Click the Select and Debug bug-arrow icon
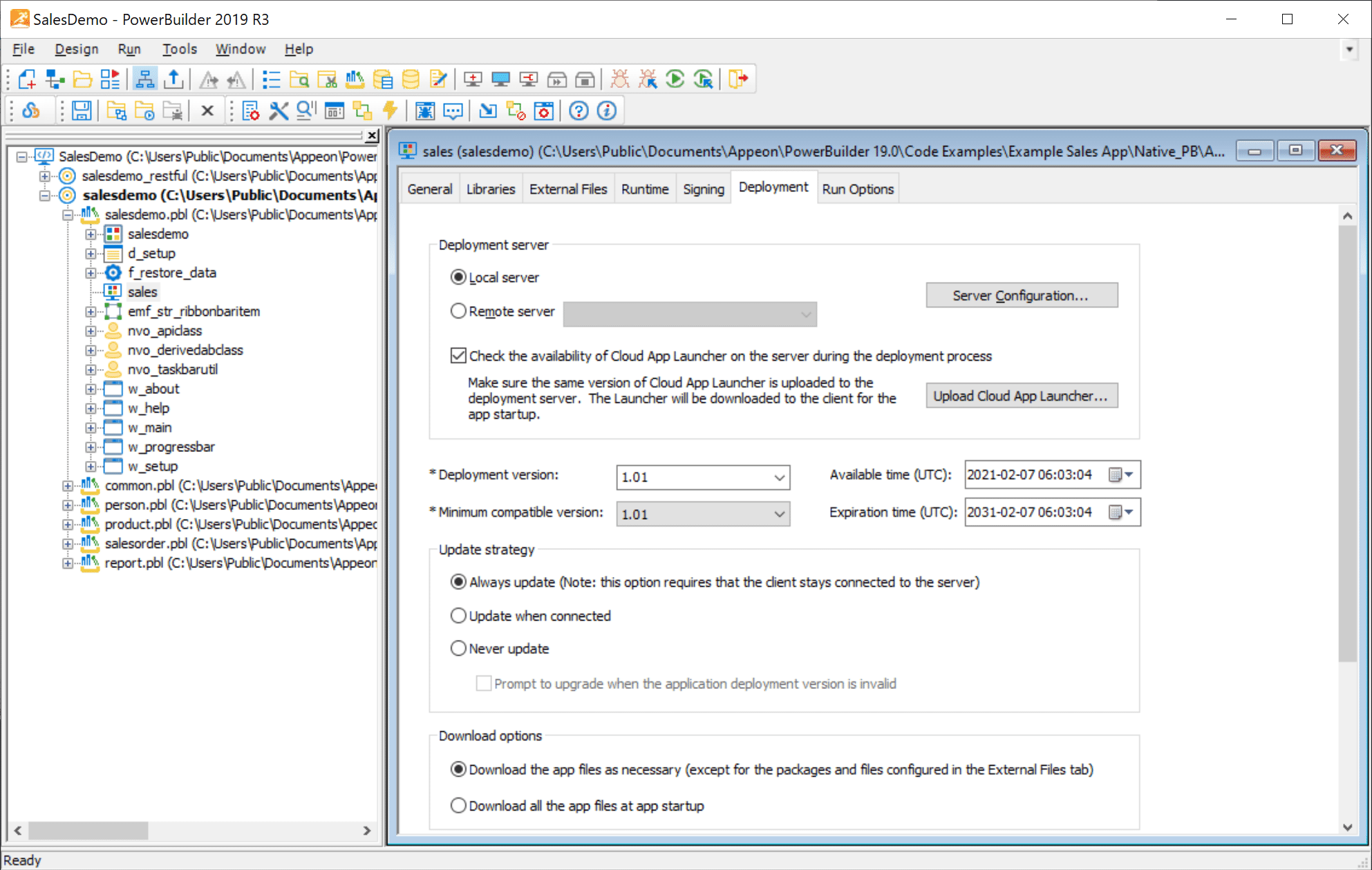This screenshot has height=870, width=1372. tap(648, 79)
